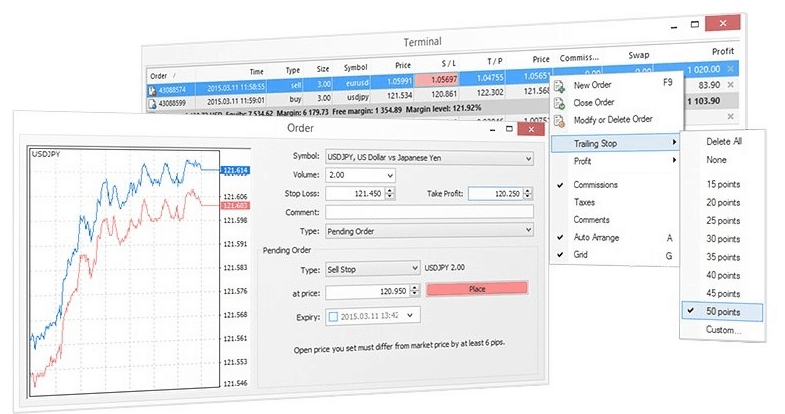
Task: Click the red Place button
Action: click(x=477, y=289)
